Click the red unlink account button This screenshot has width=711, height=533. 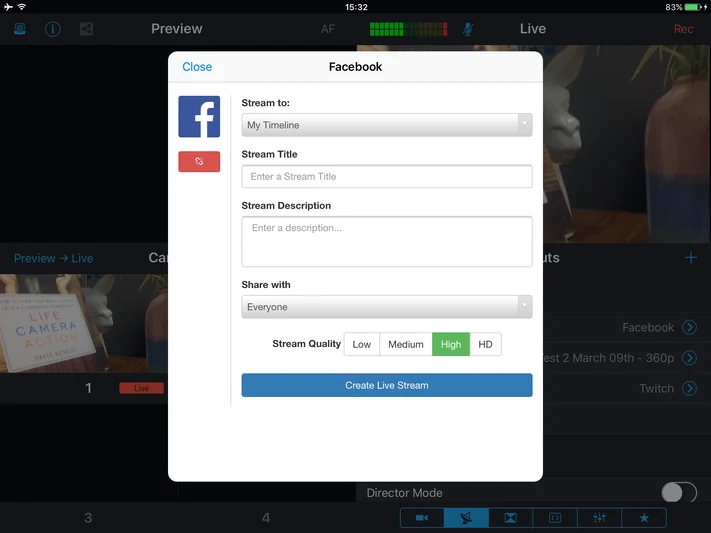pyautogui.click(x=199, y=161)
